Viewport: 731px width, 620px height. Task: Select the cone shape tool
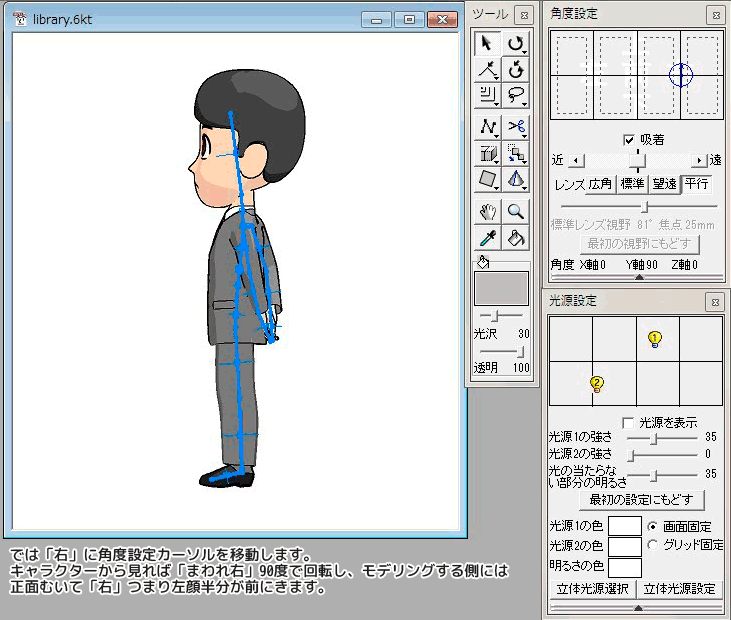[x=516, y=180]
